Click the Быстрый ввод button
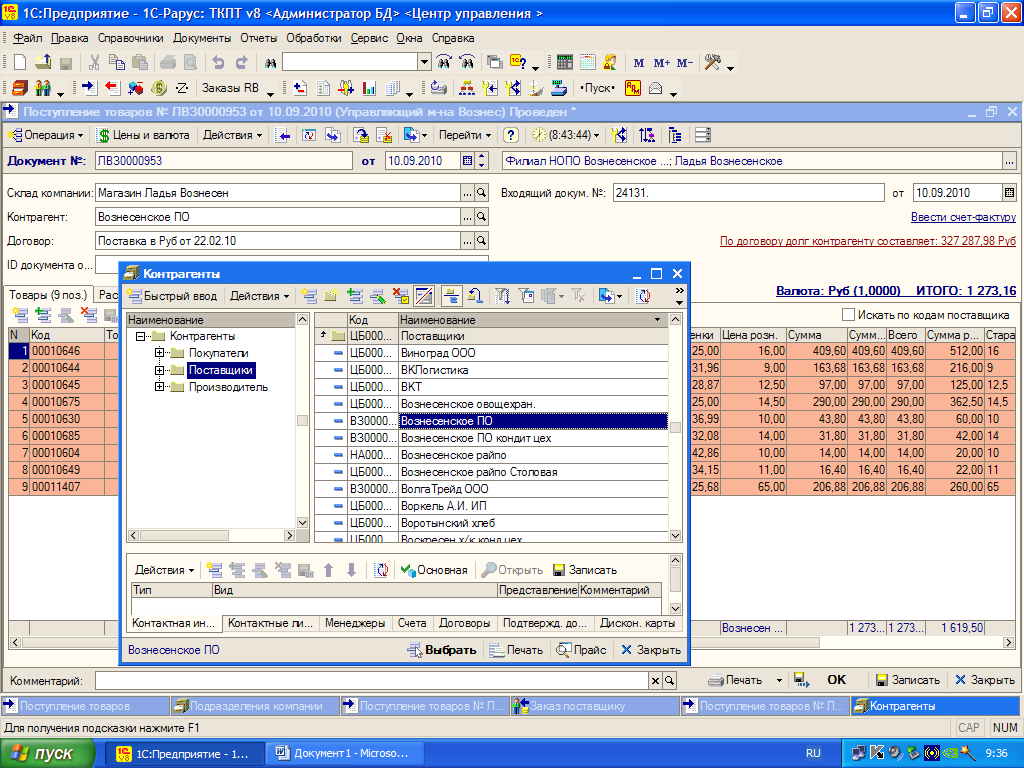Viewport: 1024px width, 768px height. [x=172, y=296]
